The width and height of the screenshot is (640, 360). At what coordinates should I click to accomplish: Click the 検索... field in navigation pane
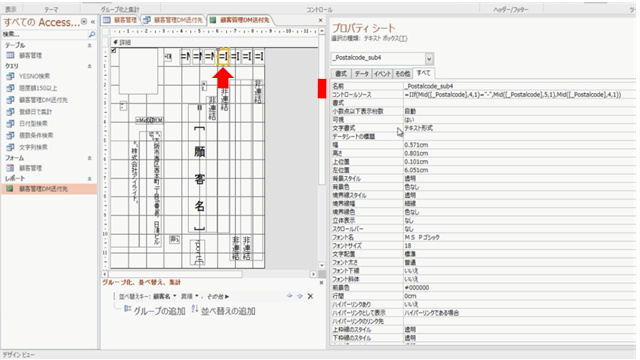(x=45, y=35)
